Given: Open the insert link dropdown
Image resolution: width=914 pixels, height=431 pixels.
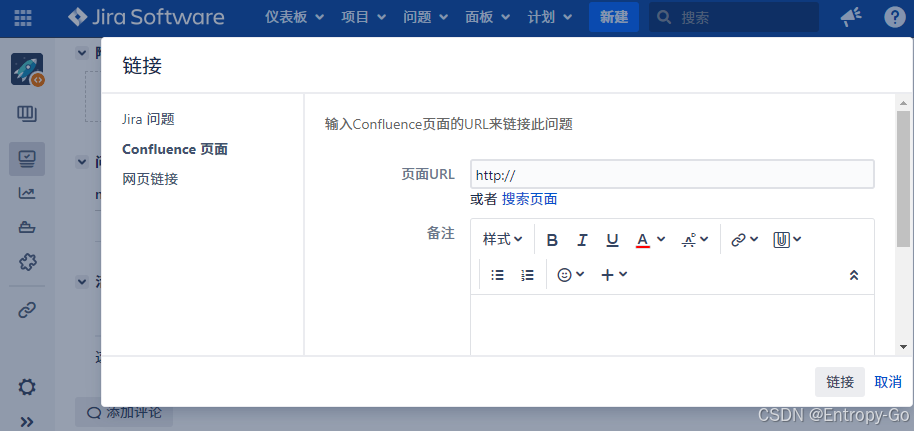Looking at the screenshot, I should [x=744, y=240].
